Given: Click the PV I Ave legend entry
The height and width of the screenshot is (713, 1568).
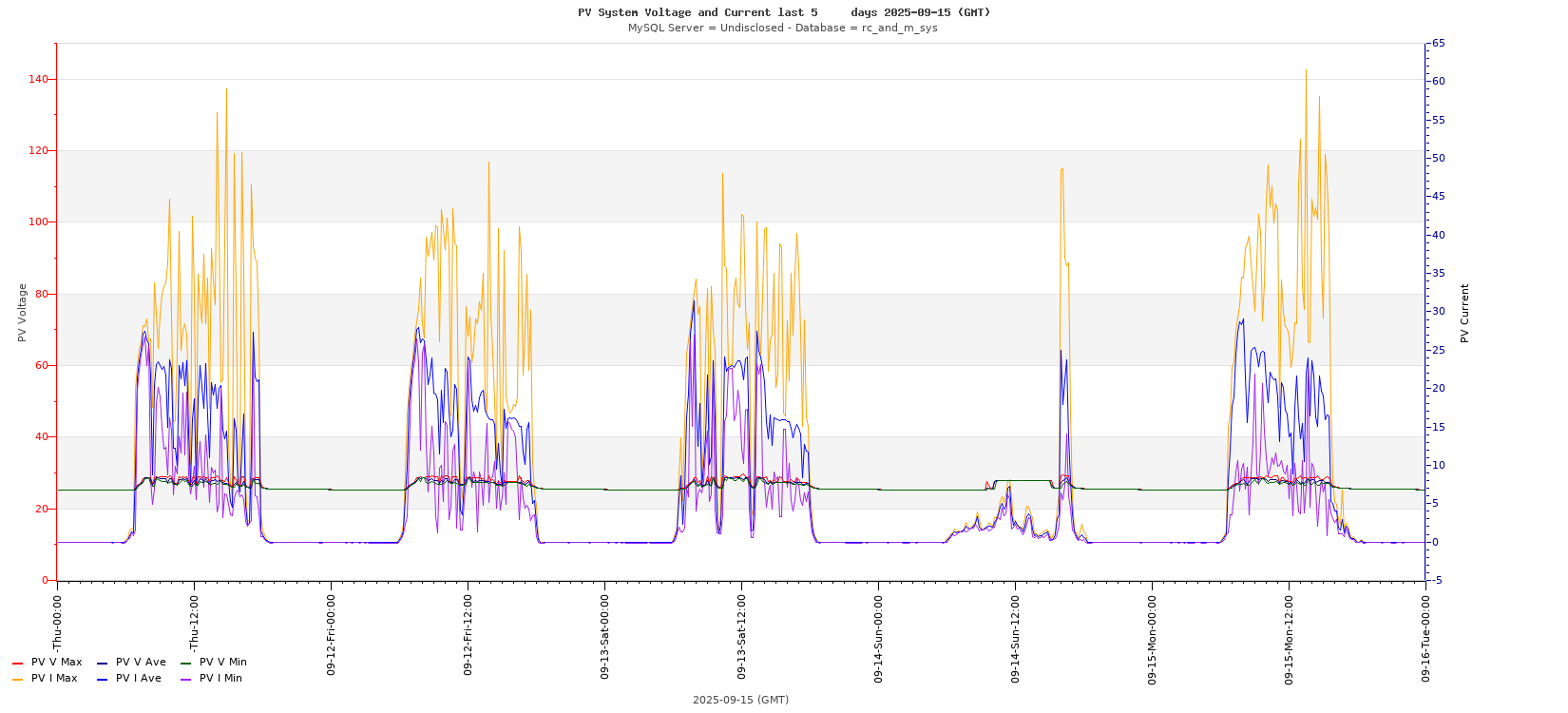Looking at the screenshot, I should coord(130,679).
